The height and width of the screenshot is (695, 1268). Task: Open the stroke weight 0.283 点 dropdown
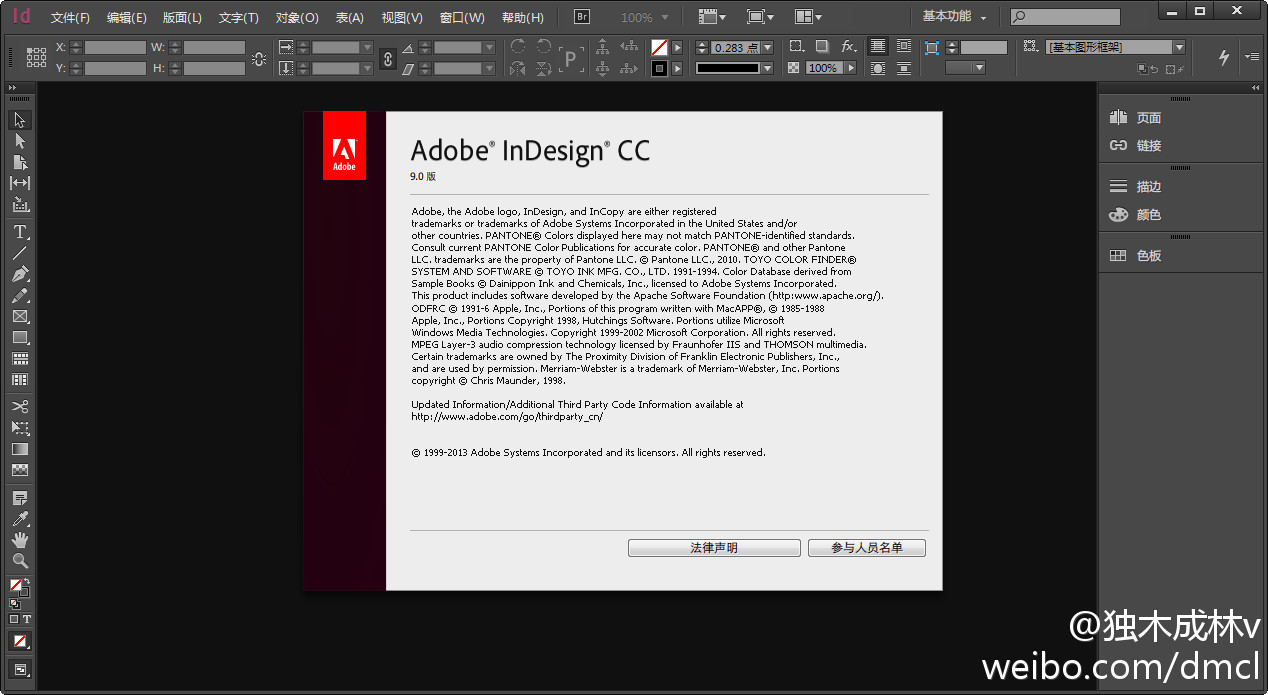(x=767, y=47)
